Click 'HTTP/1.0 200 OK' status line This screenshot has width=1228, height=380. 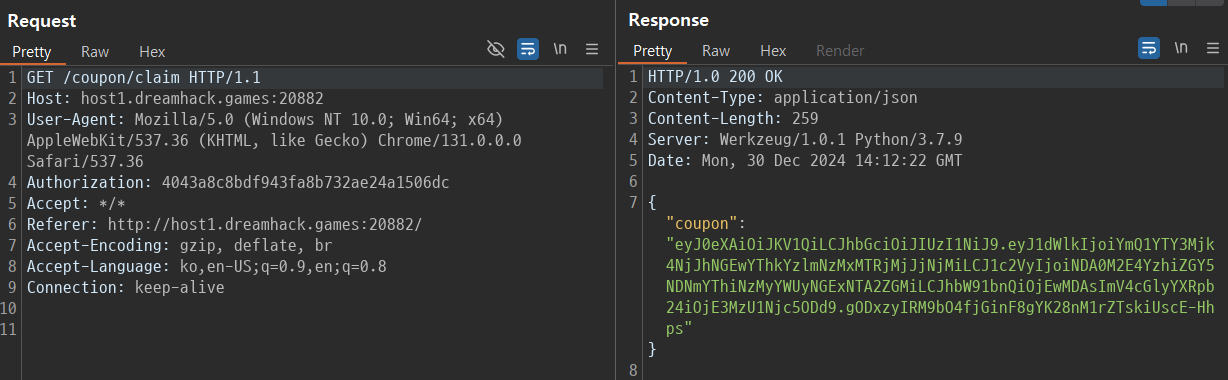coord(716,77)
